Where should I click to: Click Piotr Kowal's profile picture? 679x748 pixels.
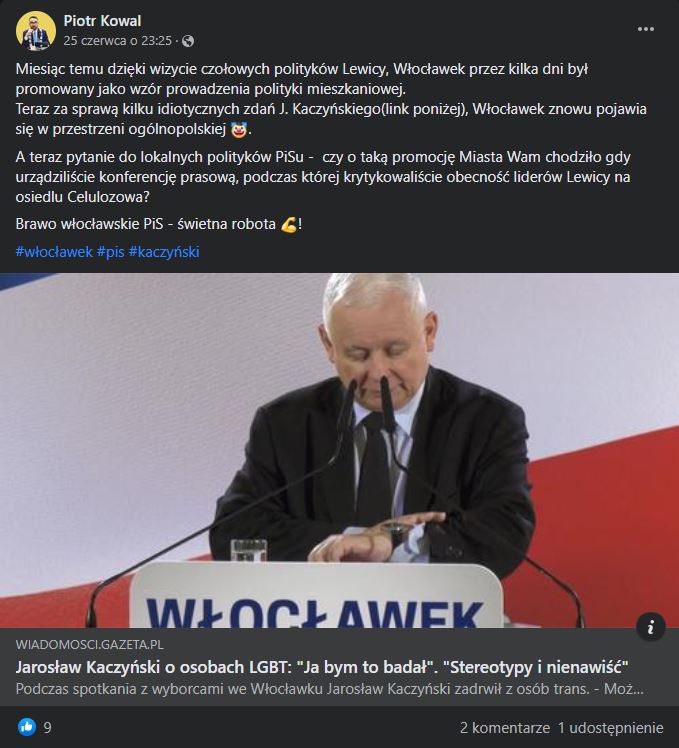[x=35, y=31]
